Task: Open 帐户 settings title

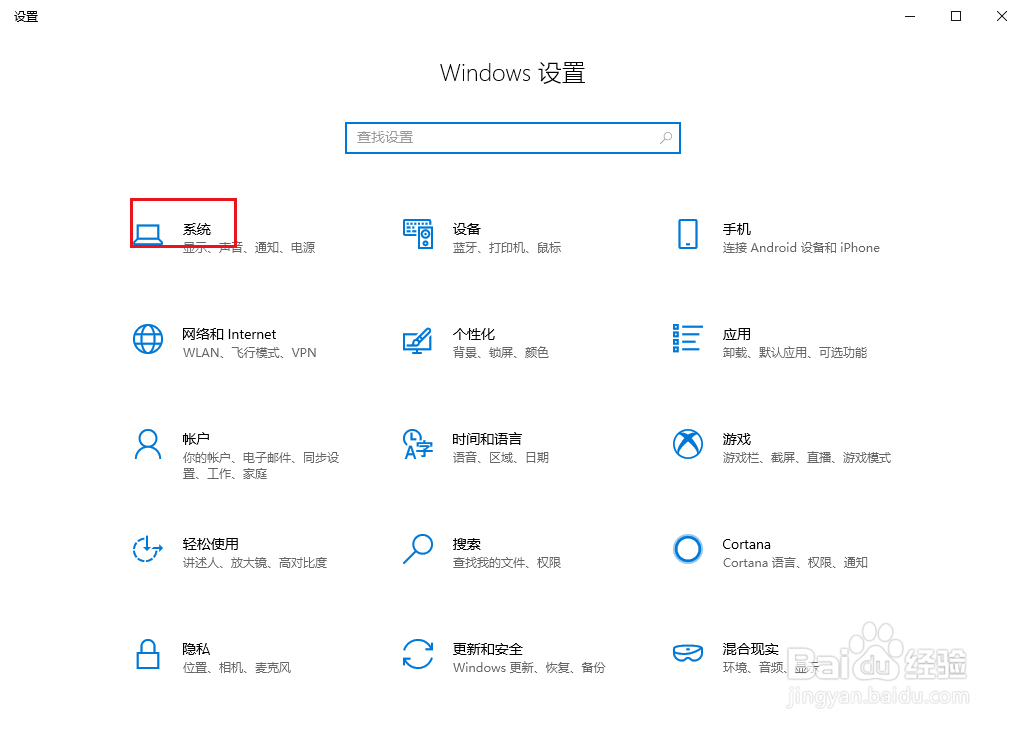Action: tap(196, 439)
